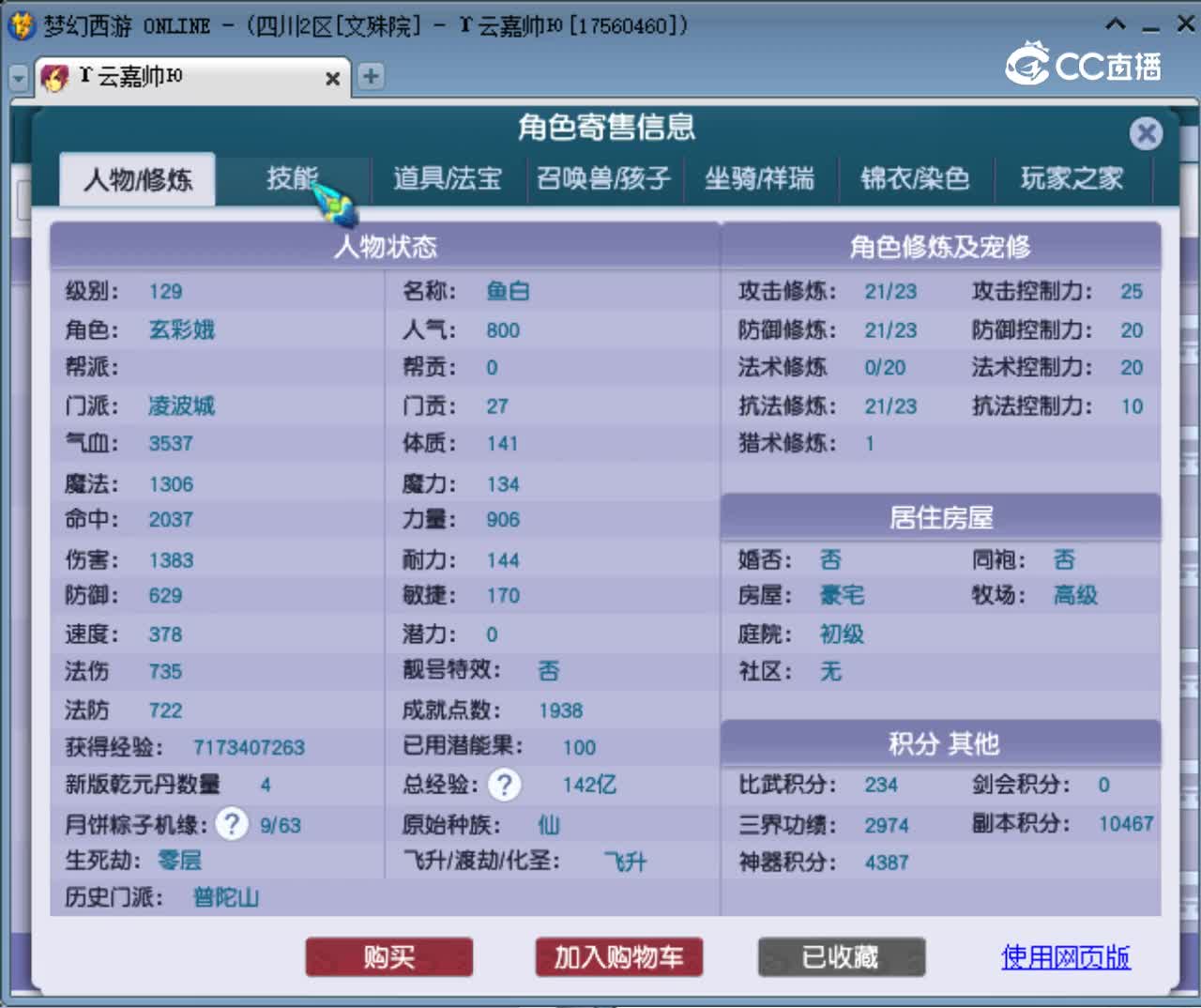Click the 庭院 value 初级
Image resolution: width=1201 pixels, height=1008 pixels.
click(842, 634)
